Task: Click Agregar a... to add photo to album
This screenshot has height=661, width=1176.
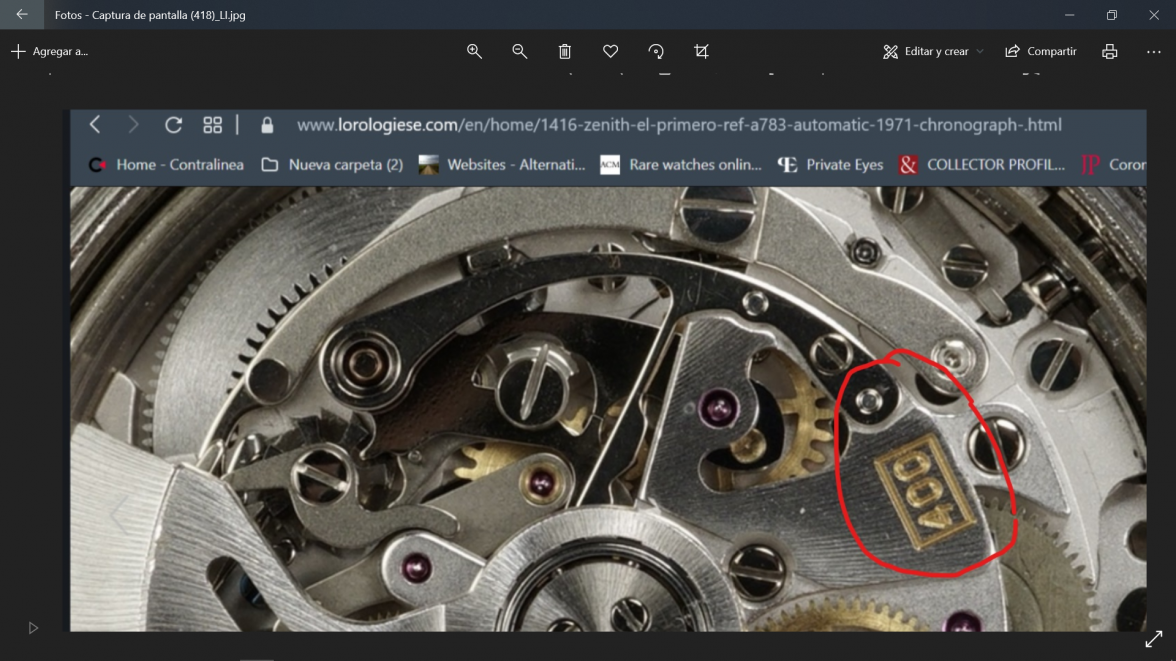Action: click(48, 51)
